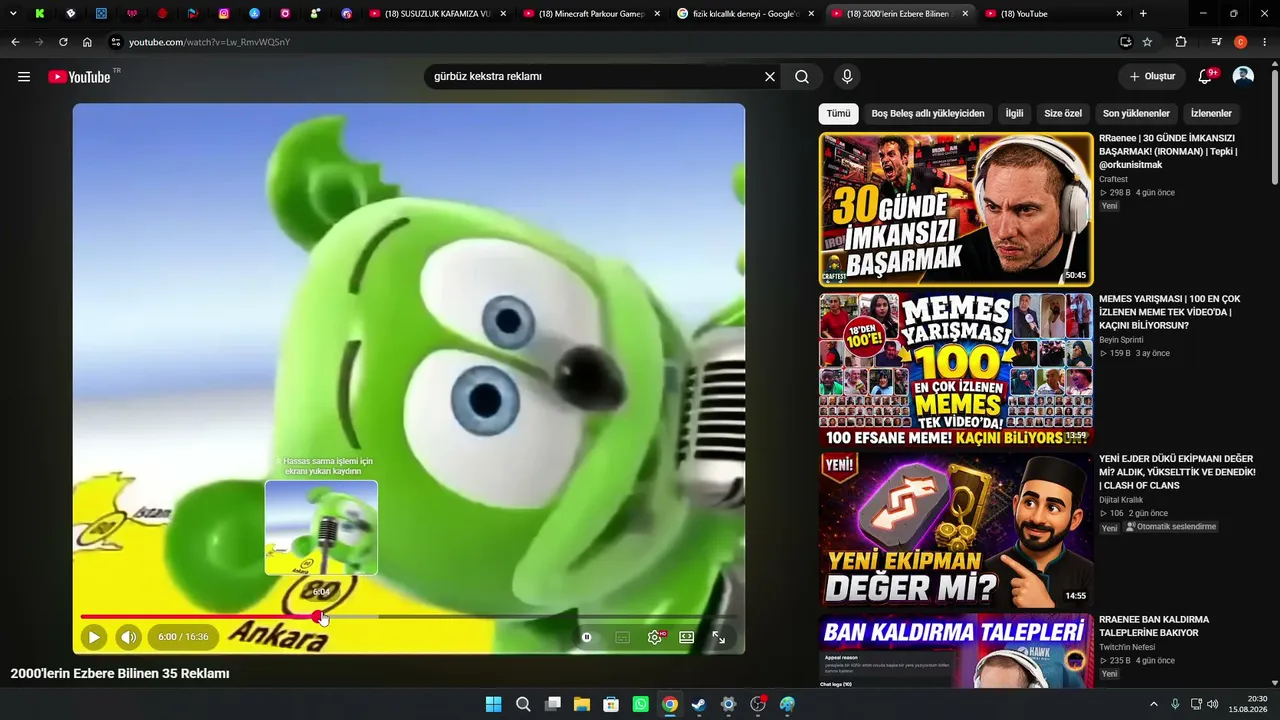Close the 2000'lerin Ezbere Bilinen tab
The width and height of the screenshot is (1280, 720).
965,14
